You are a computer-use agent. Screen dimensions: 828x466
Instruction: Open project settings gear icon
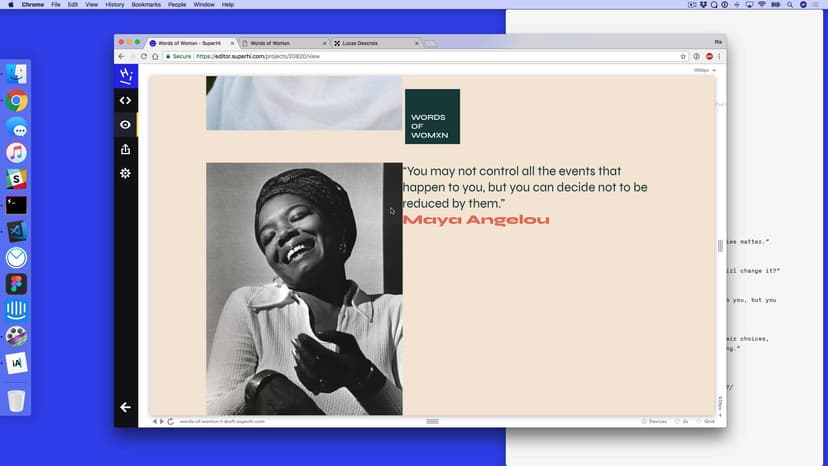coord(125,173)
